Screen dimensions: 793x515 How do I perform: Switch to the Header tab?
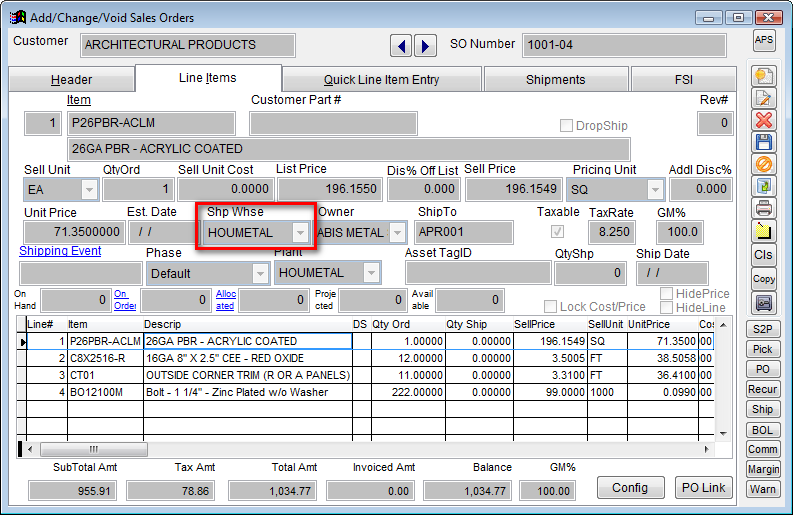(71, 80)
